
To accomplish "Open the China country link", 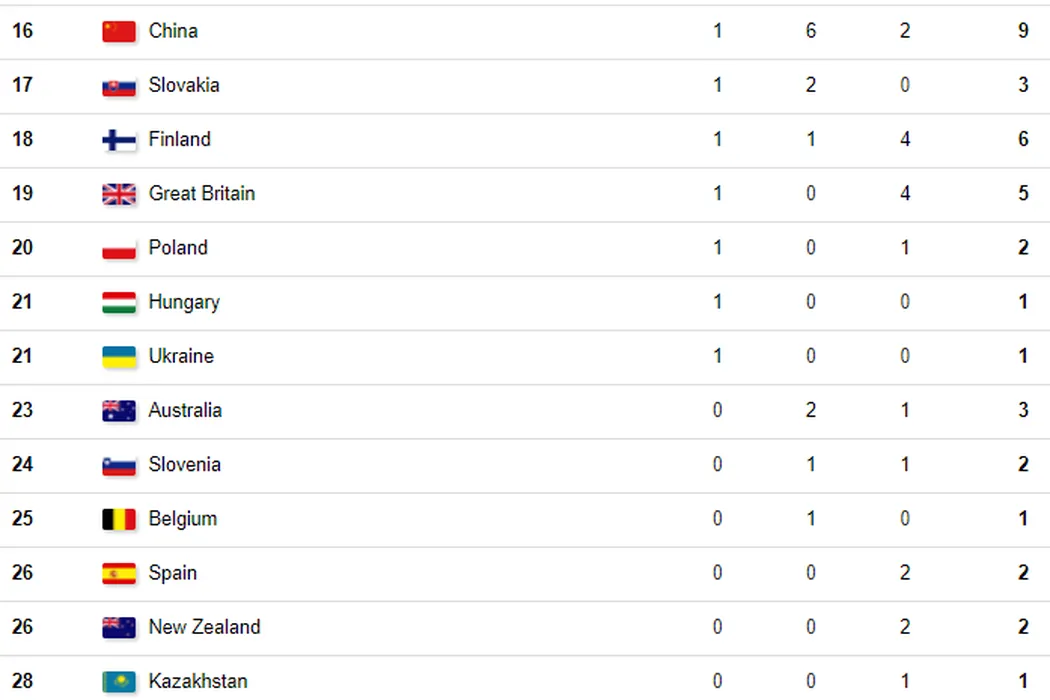I will pos(173,31).
